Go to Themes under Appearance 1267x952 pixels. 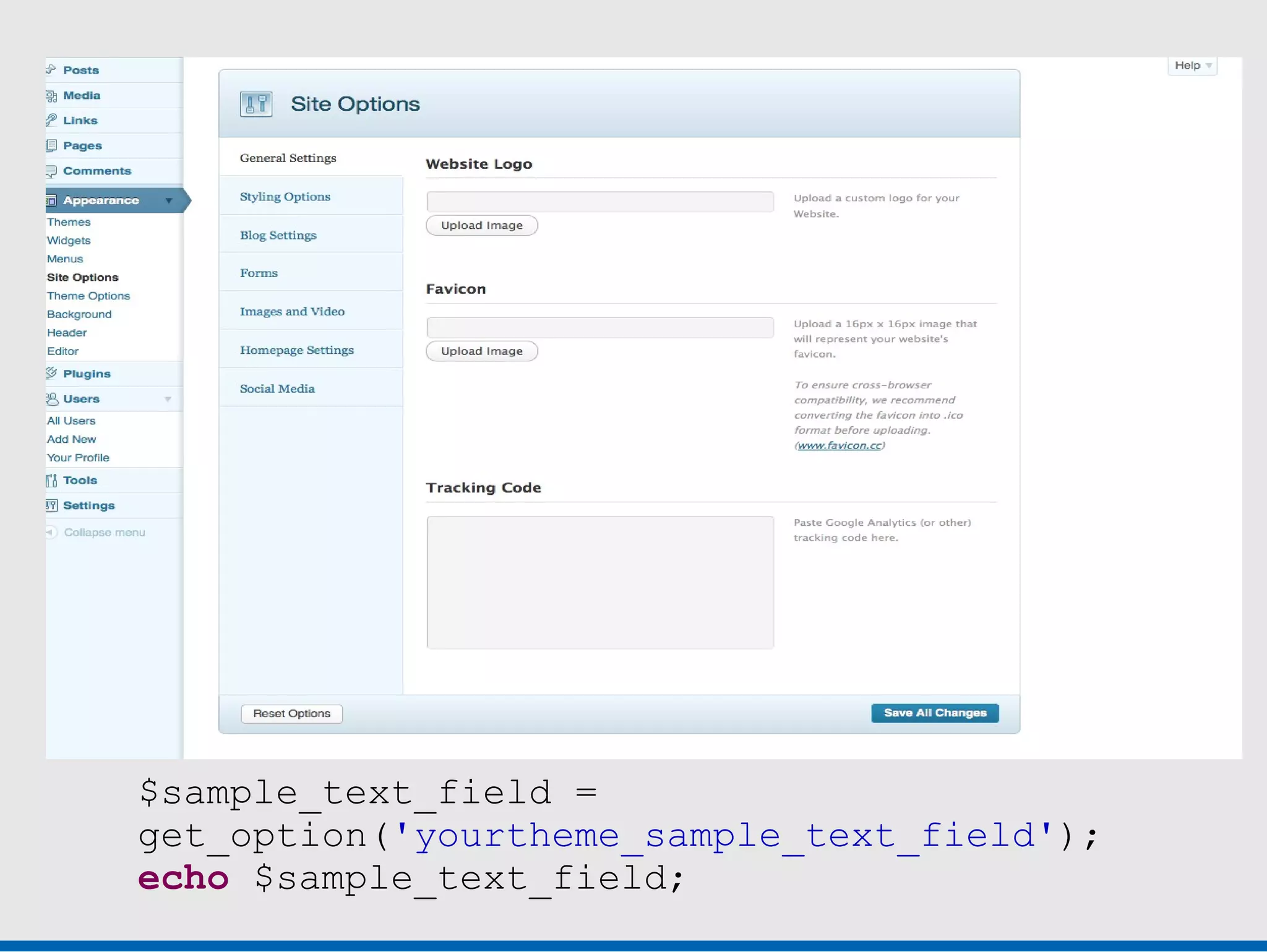69,222
